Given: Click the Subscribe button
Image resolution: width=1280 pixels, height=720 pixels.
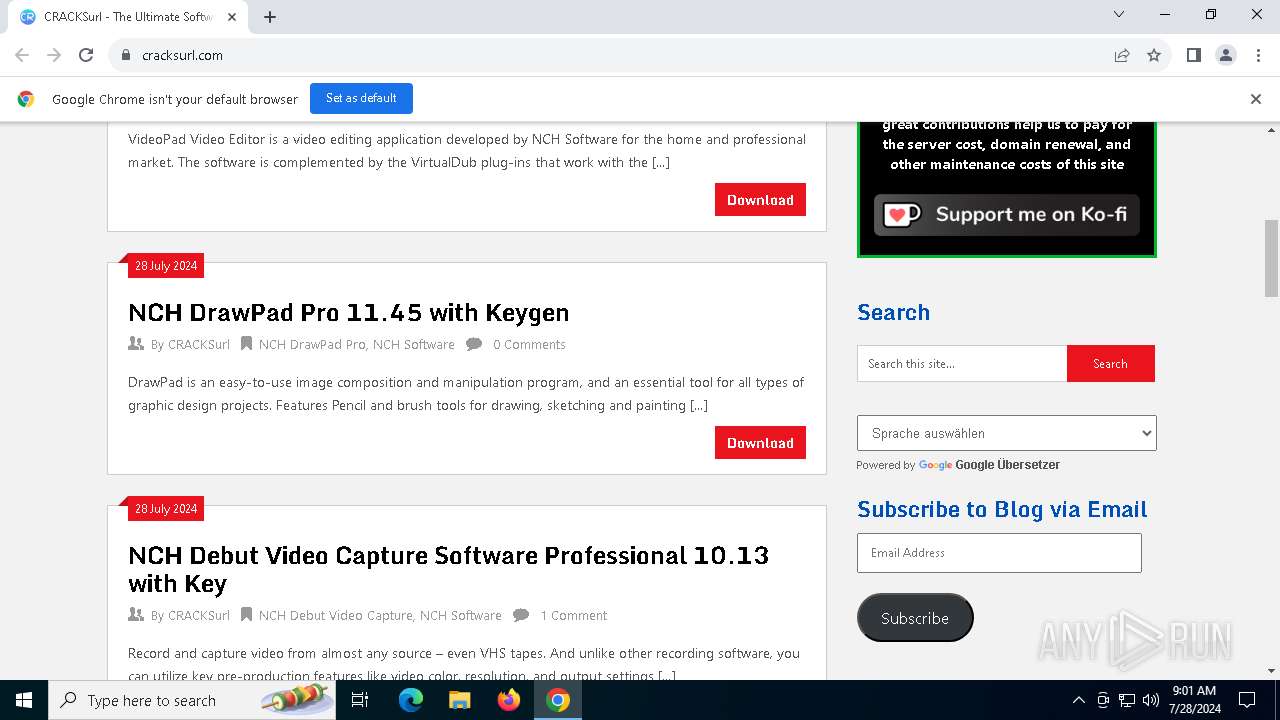Looking at the screenshot, I should coord(915,618).
